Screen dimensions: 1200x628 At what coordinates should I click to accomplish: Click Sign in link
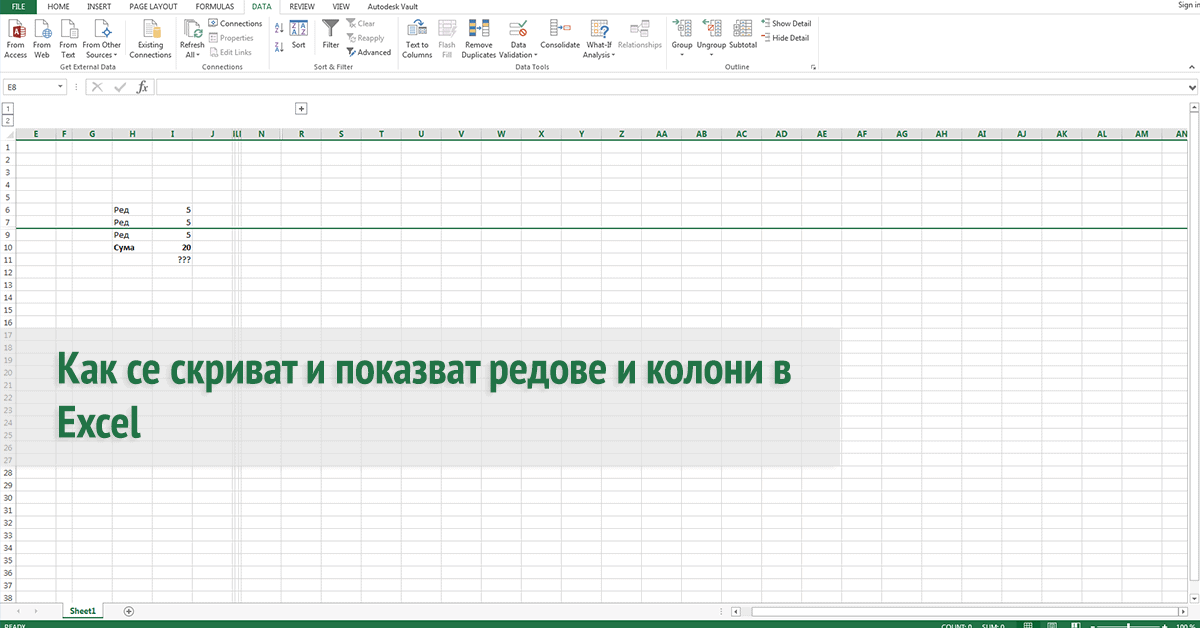pos(1188,5)
